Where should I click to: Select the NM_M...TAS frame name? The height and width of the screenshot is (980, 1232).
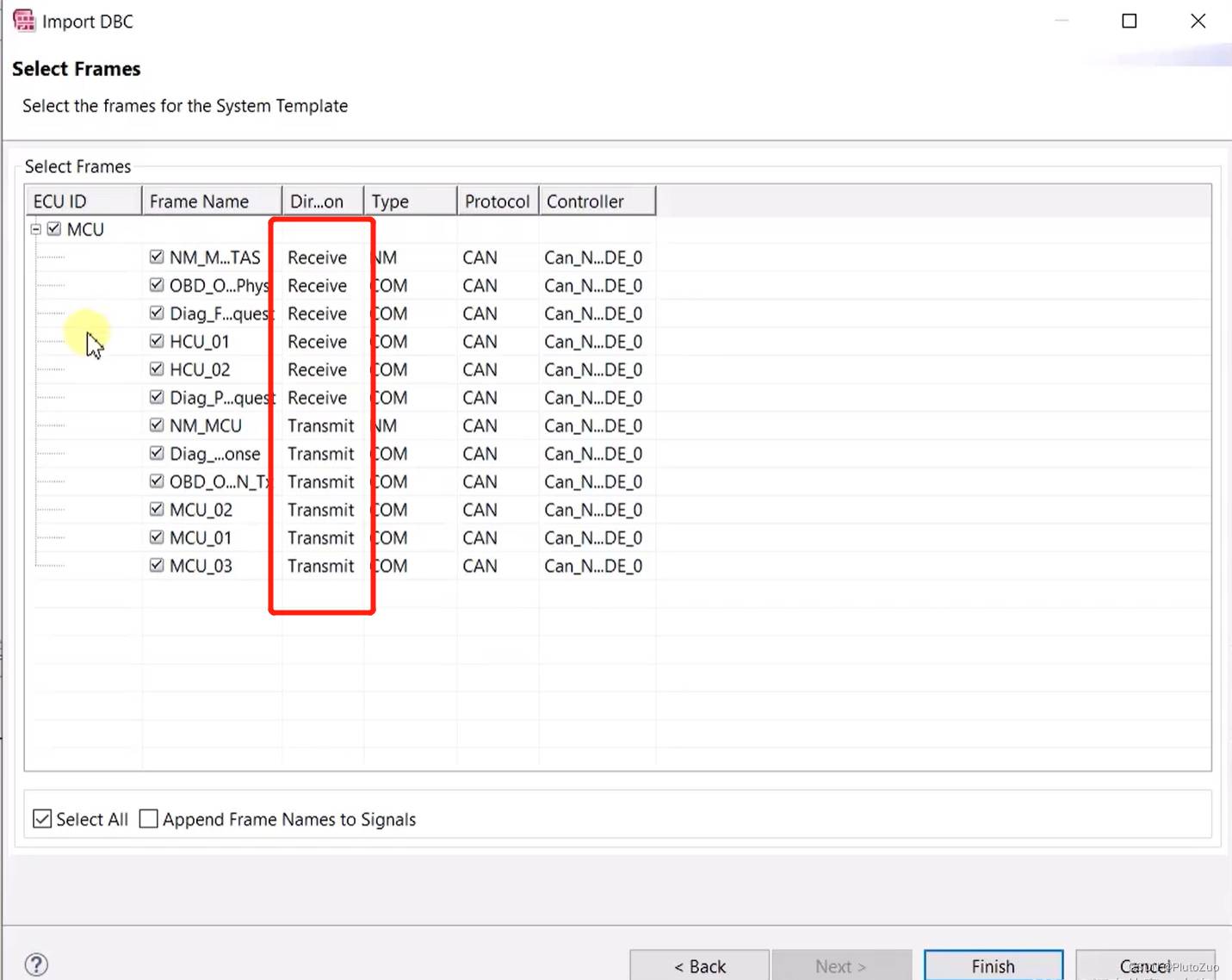214,257
